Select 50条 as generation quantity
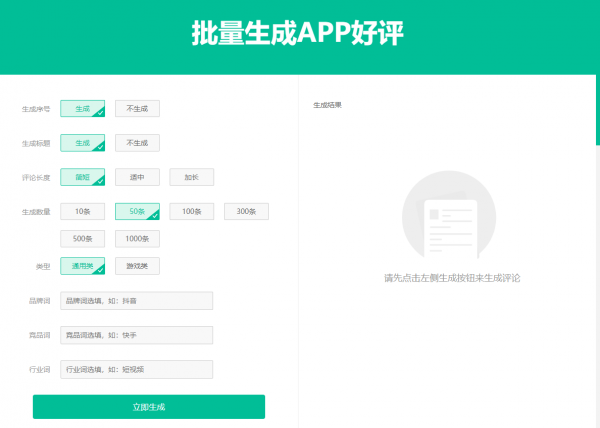 137,211
